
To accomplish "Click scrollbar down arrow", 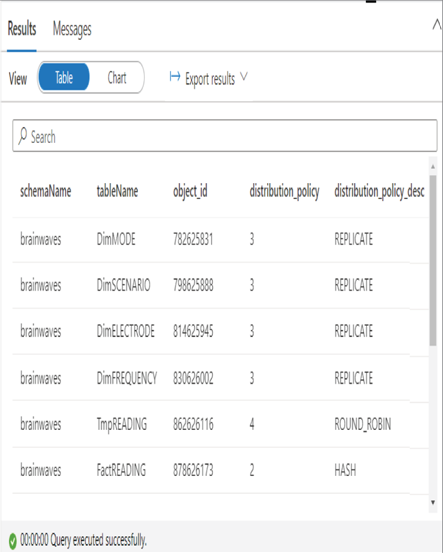I will (433, 503).
